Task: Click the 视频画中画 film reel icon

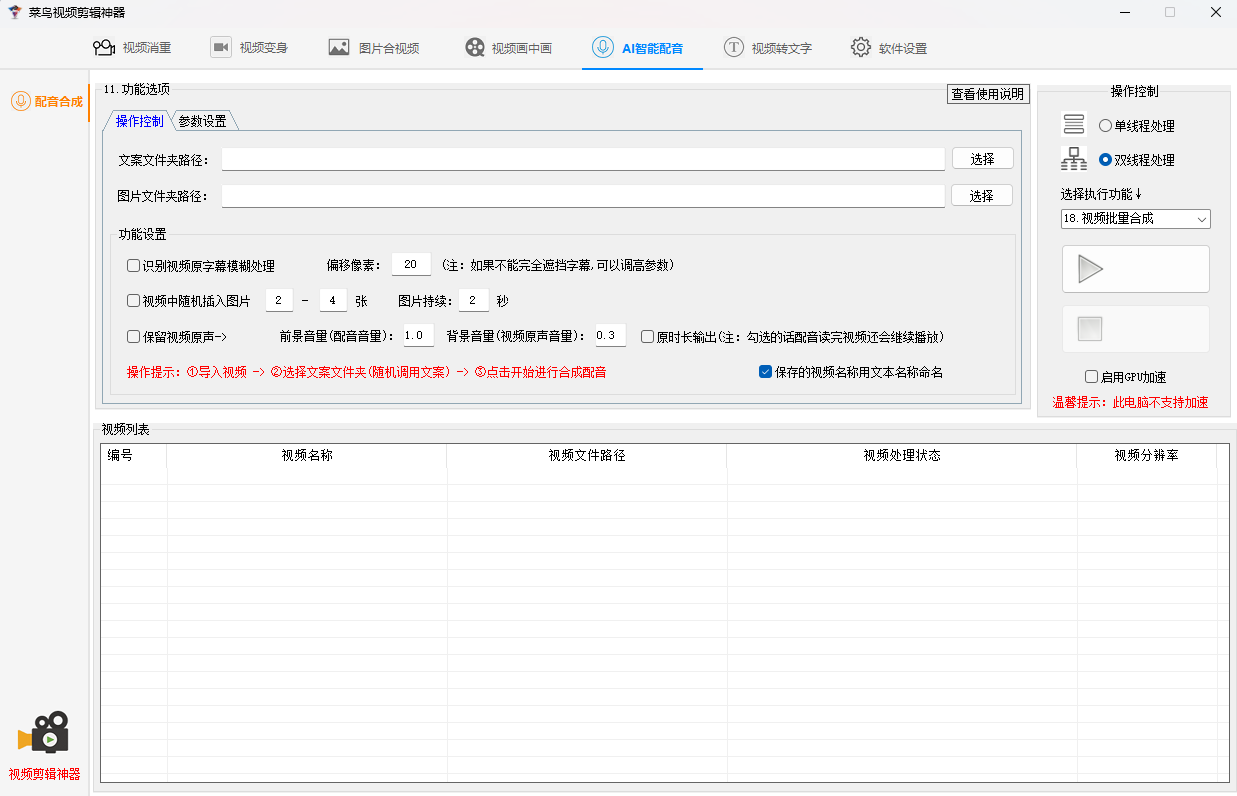Action: pos(475,47)
